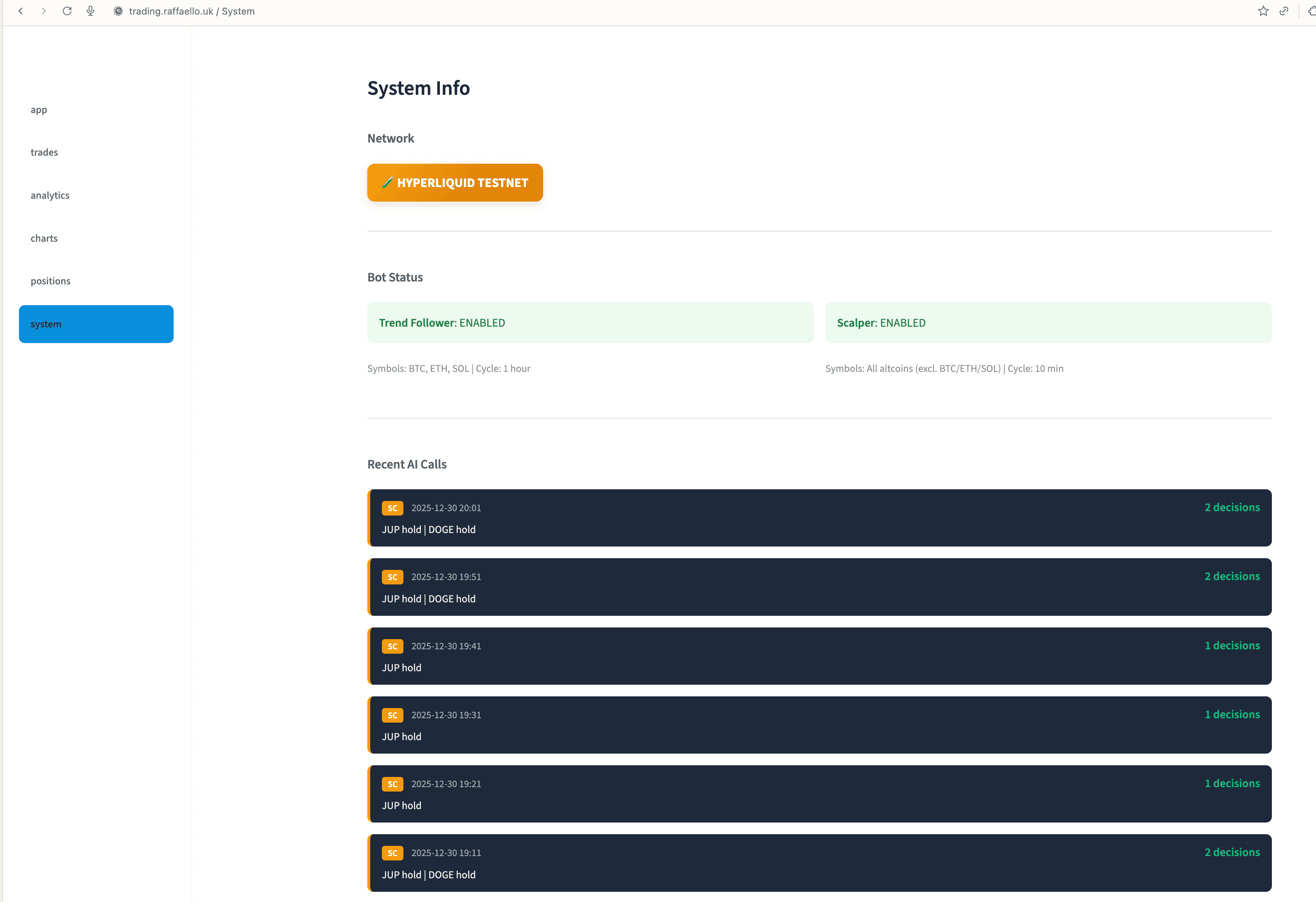The width and height of the screenshot is (1316, 902).
Task: Open the app page in the sidebar
Action: pos(96,110)
